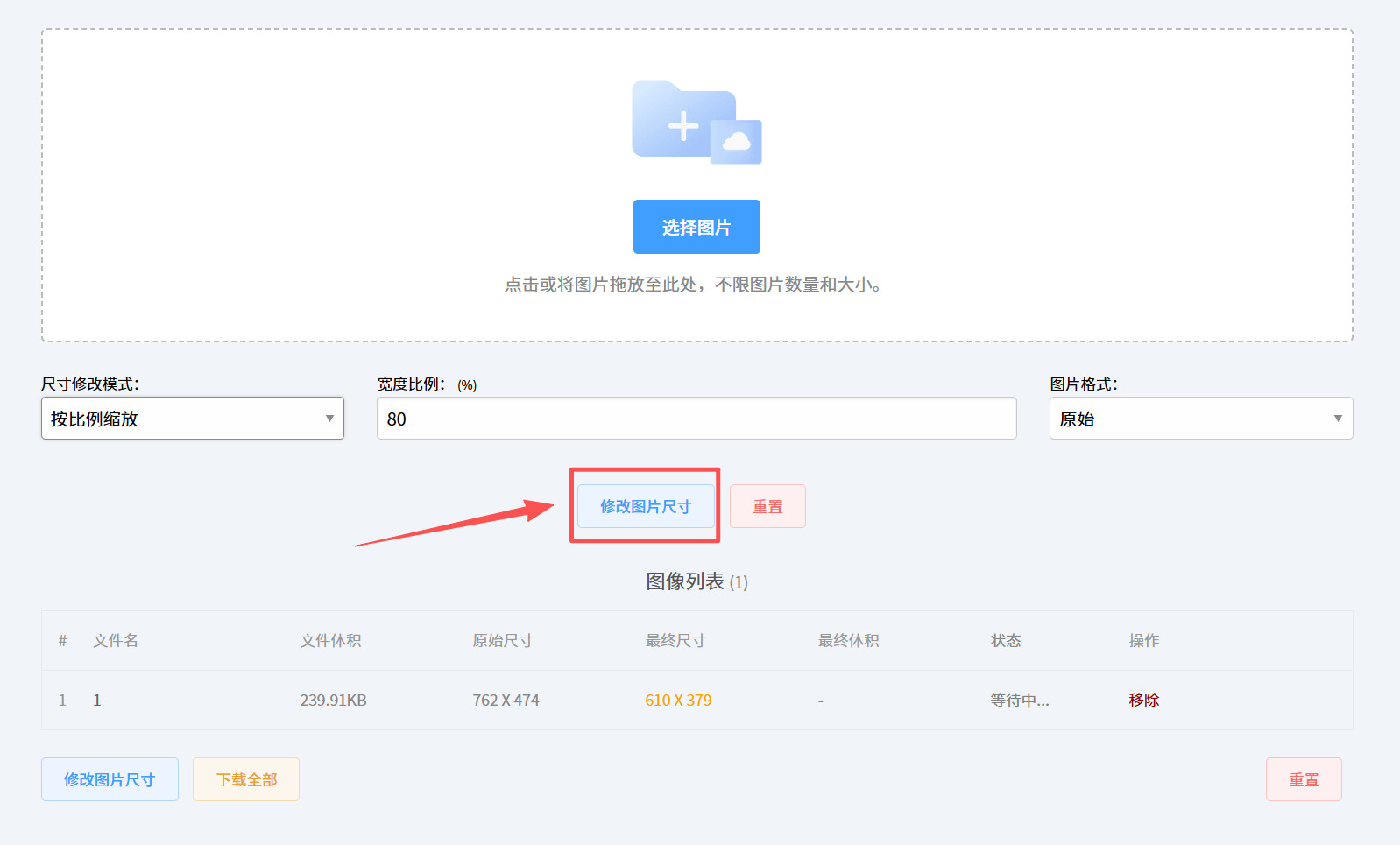
Task: Click the 610 X 379 final size
Action: tap(678, 700)
